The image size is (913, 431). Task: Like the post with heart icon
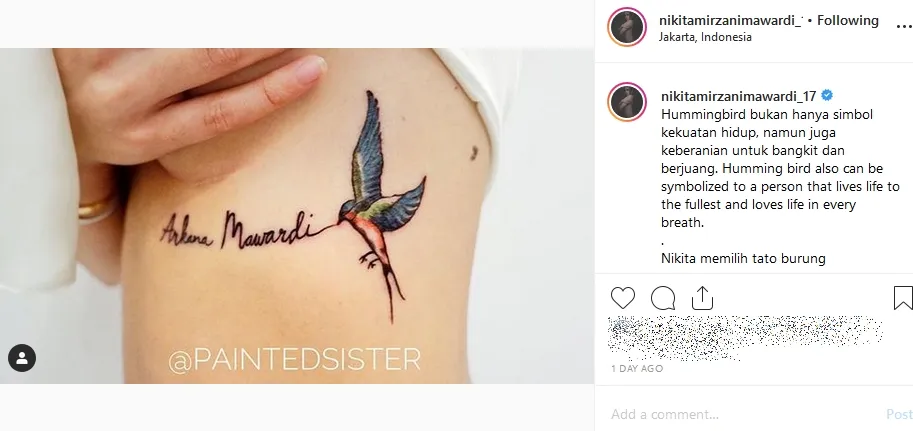622,298
